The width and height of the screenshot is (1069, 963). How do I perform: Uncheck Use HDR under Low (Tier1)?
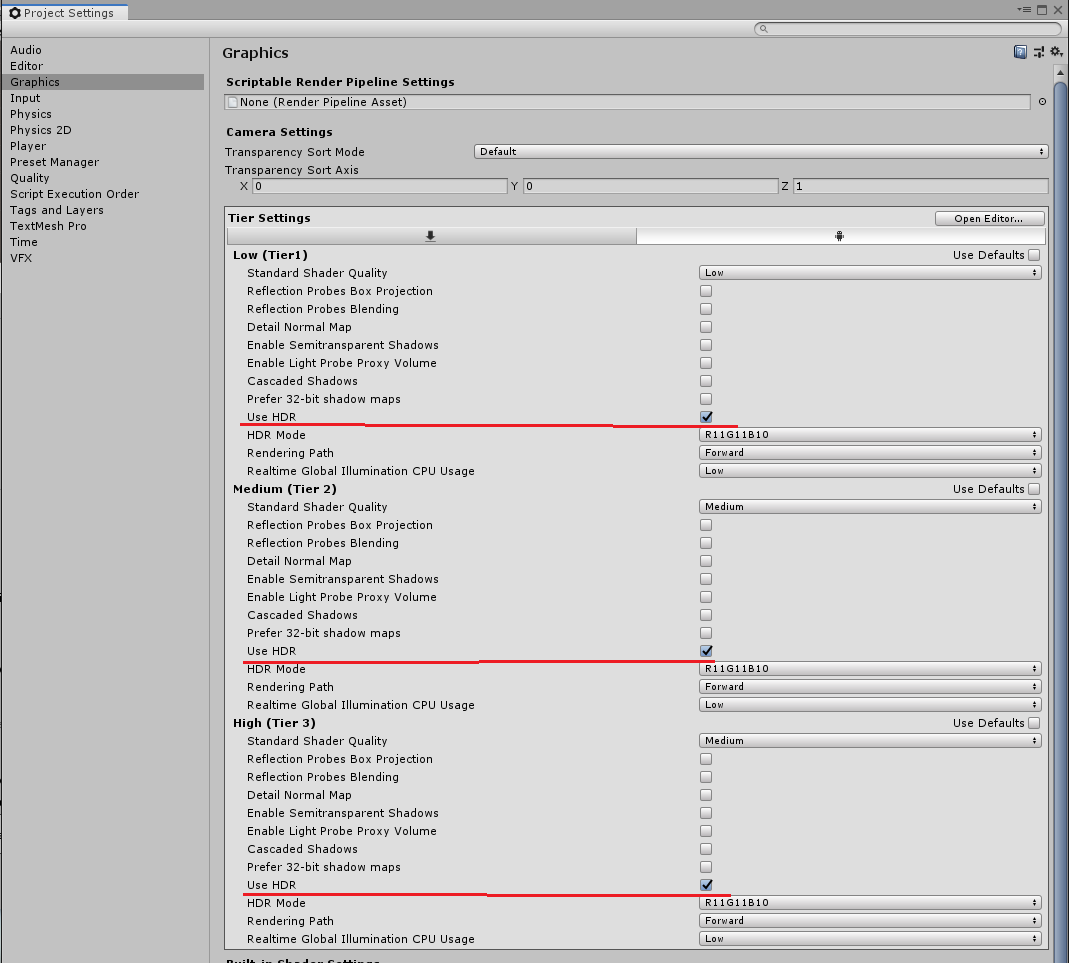706,416
